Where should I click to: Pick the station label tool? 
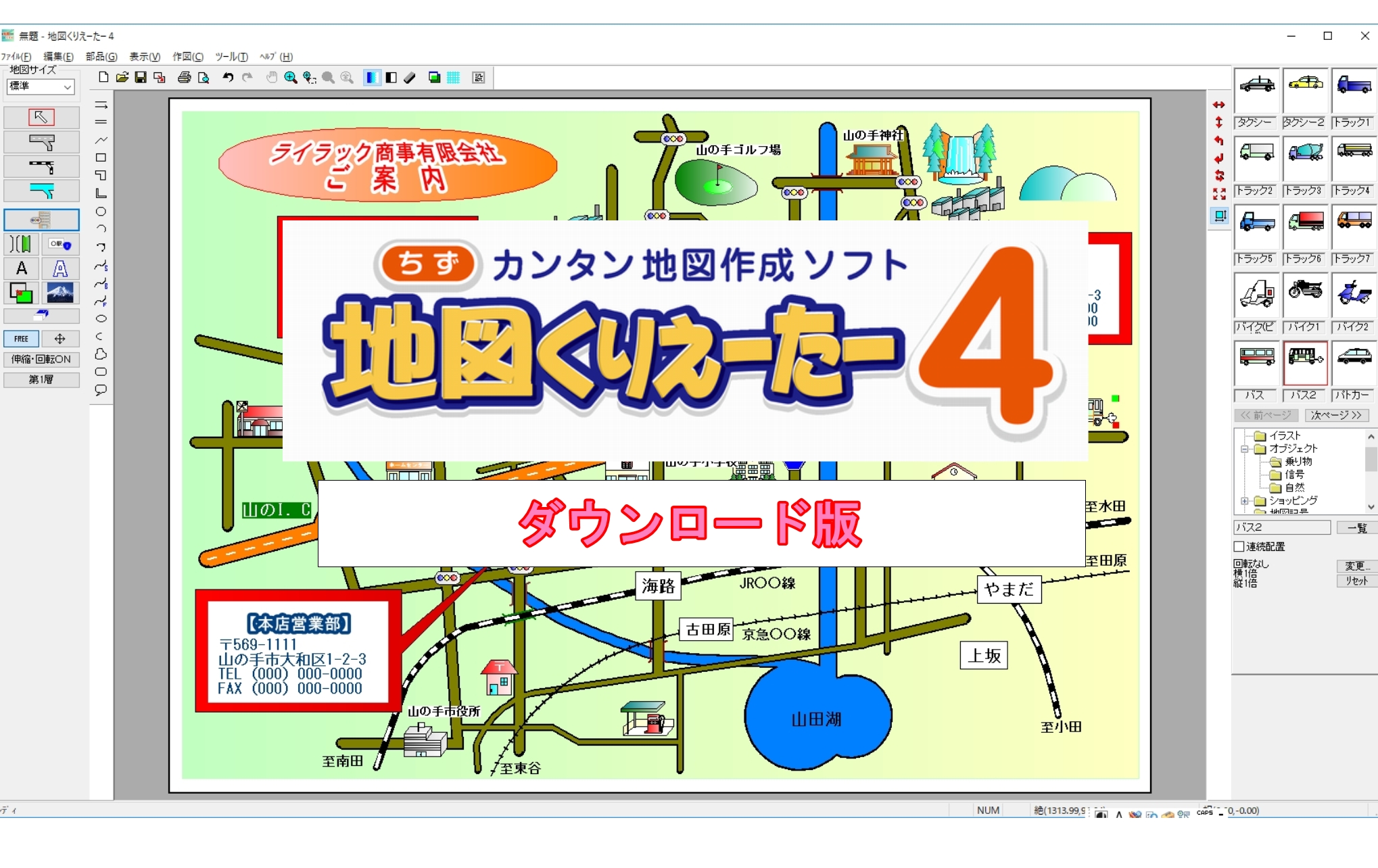[60, 244]
